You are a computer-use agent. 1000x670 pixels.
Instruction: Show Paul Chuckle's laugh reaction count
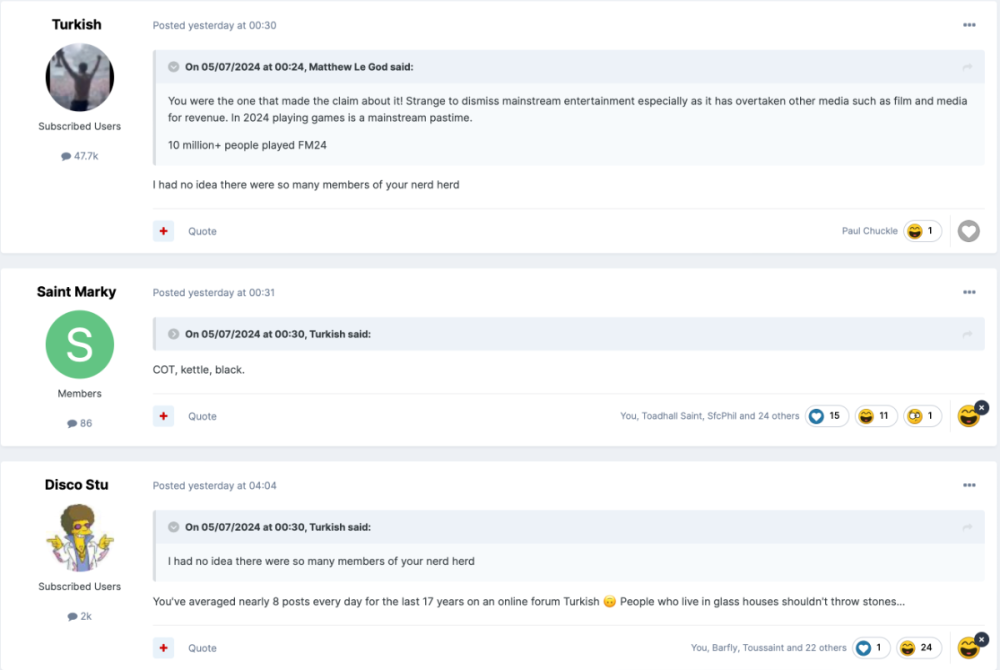click(x=922, y=231)
